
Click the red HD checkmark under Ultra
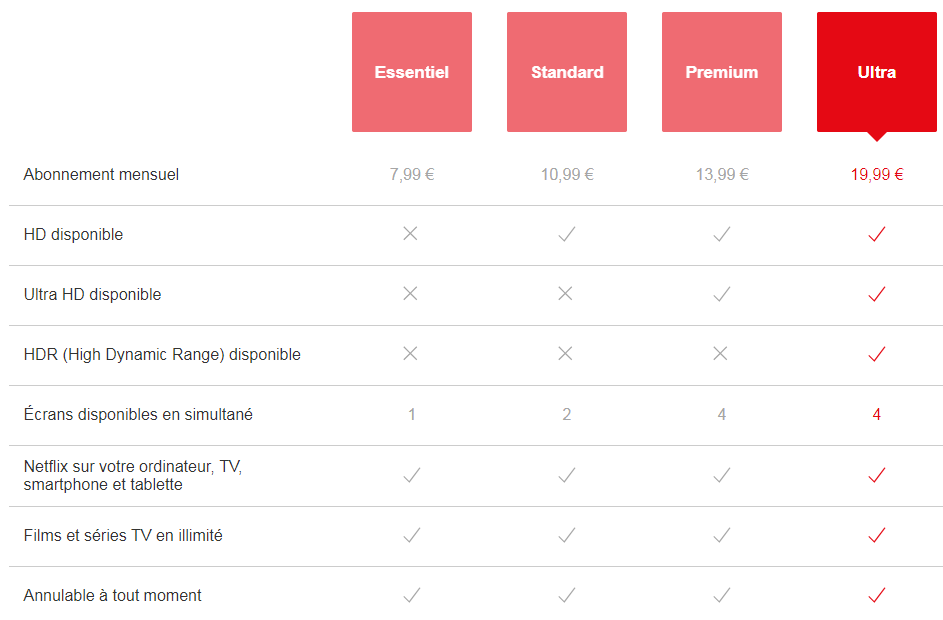tap(877, 234)
